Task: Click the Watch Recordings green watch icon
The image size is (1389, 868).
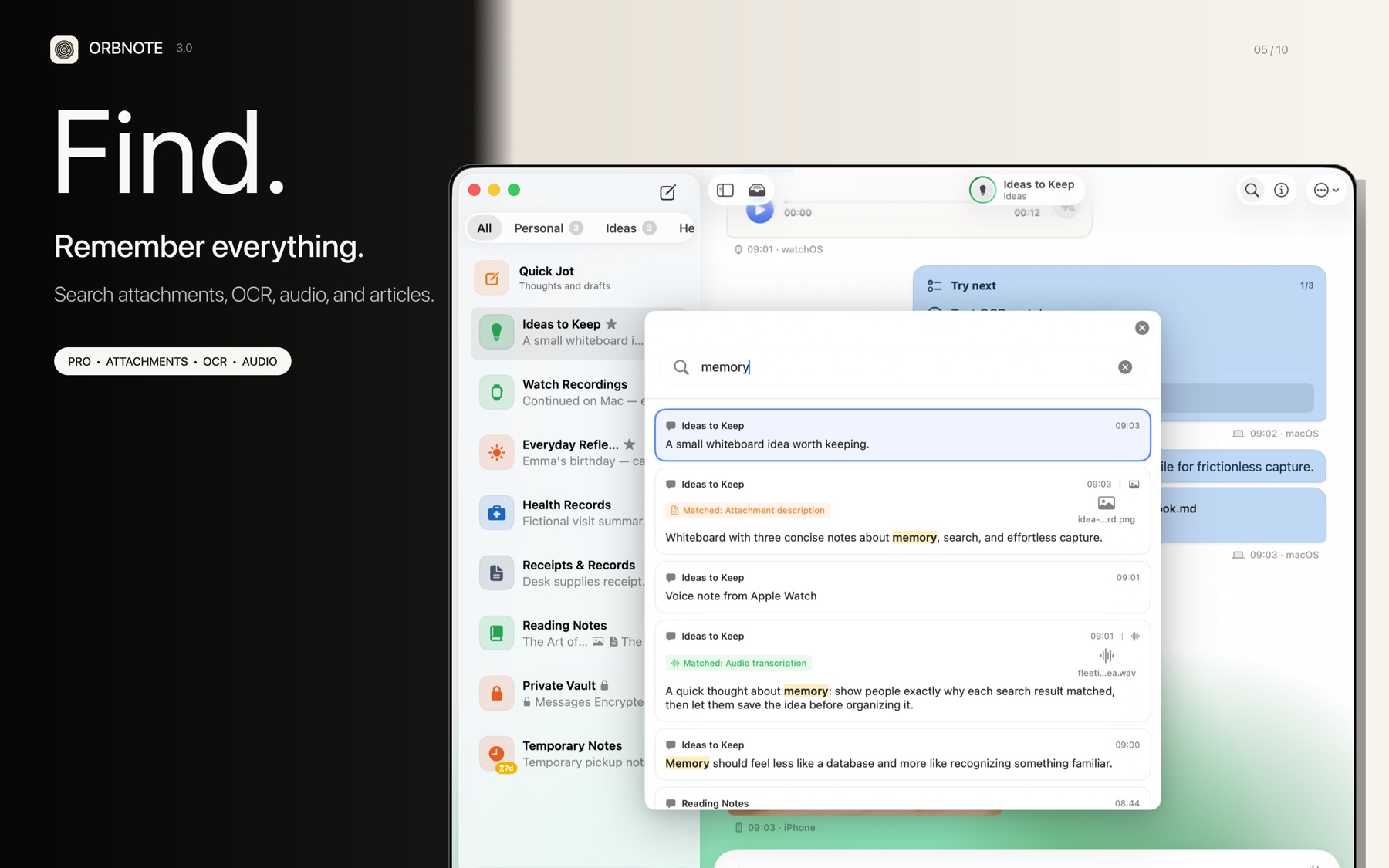Action: [496, 393]
